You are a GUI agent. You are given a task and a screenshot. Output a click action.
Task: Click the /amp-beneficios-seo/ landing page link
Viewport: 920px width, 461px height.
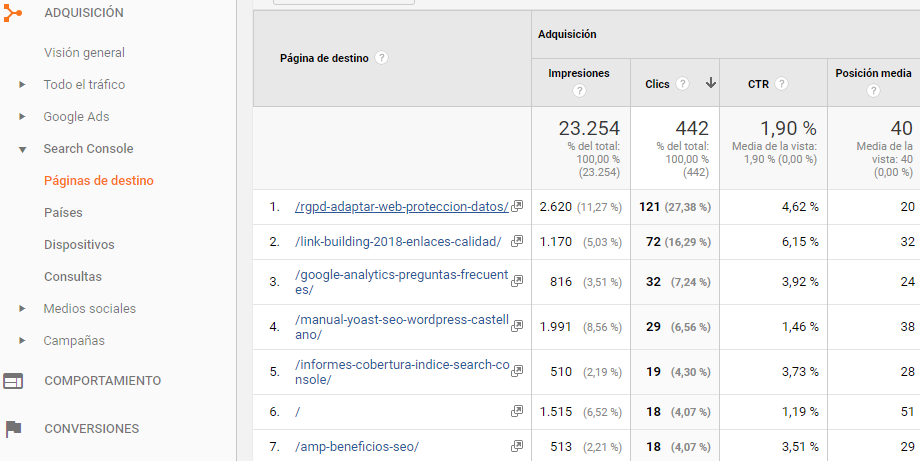click(x=357, y=446)
